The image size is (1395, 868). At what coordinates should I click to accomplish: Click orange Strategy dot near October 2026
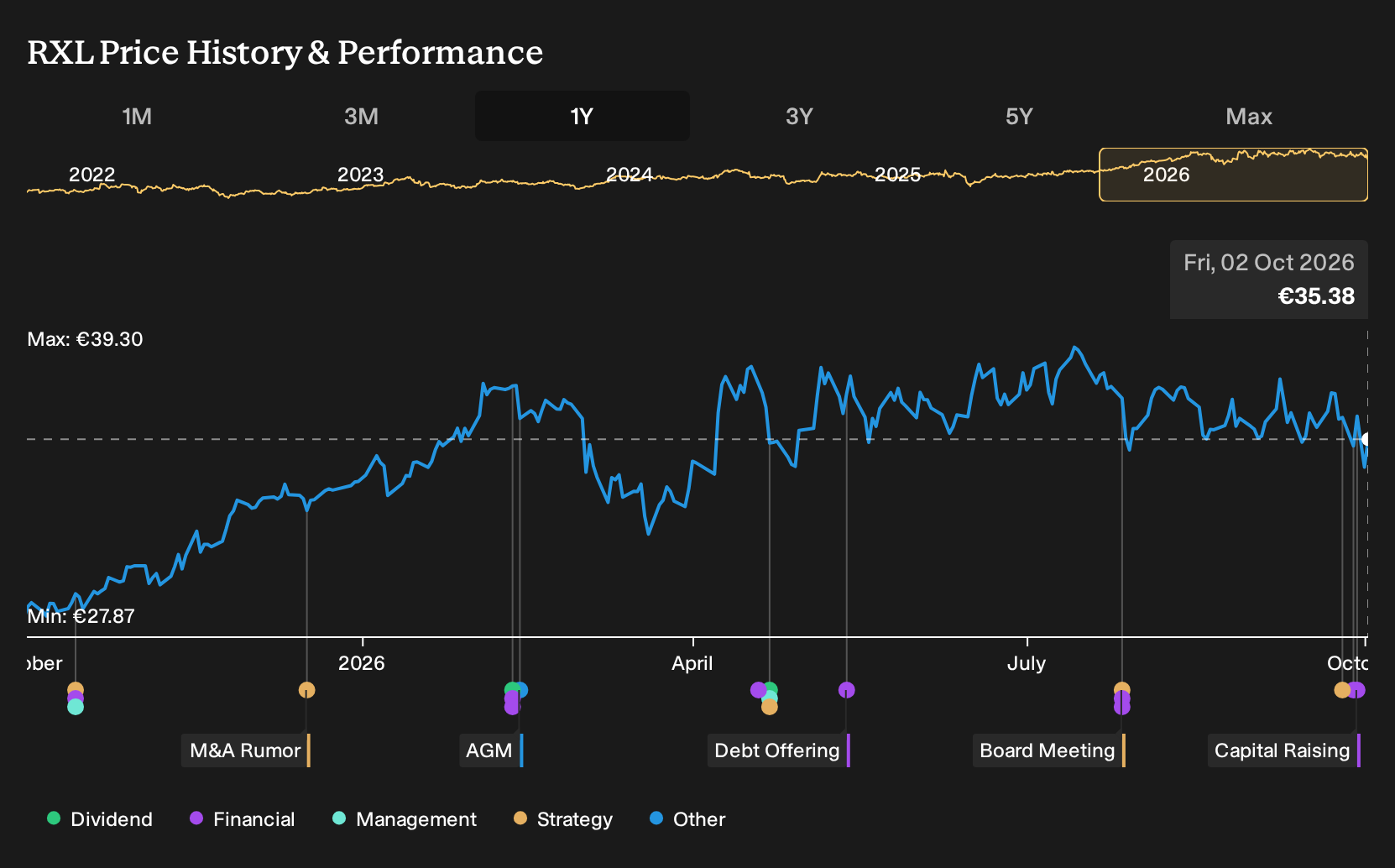(1342, 690)
